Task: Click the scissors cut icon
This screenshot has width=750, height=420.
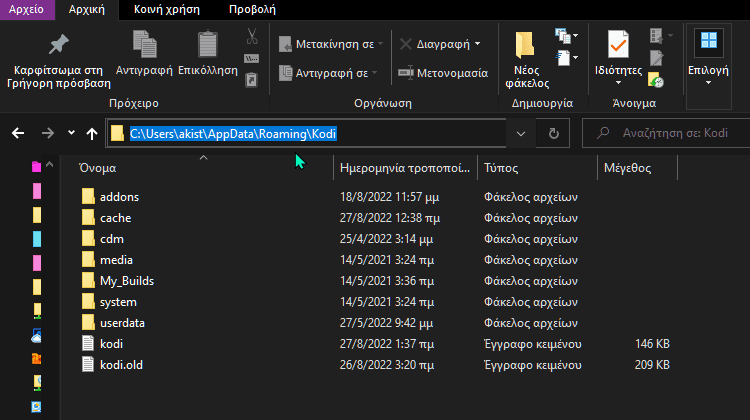Action: coord(252,36)
